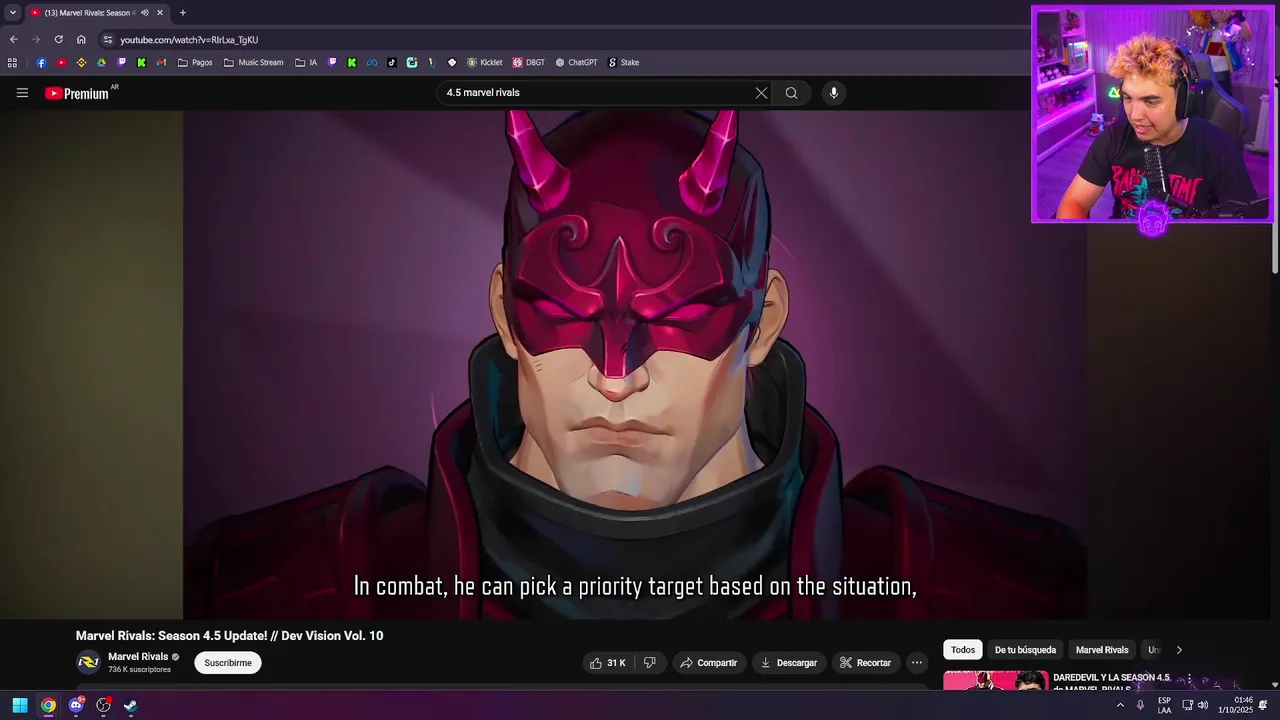The width and height of the screenshot is (1280, 720).
Task: Open the IA bookmarks folder
Action: [x=306, y=62]
